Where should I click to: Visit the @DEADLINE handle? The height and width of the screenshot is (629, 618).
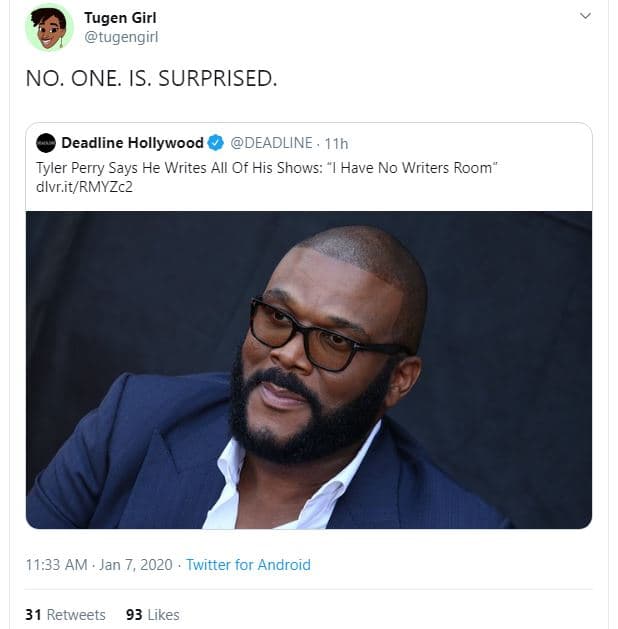coord(271,143)
